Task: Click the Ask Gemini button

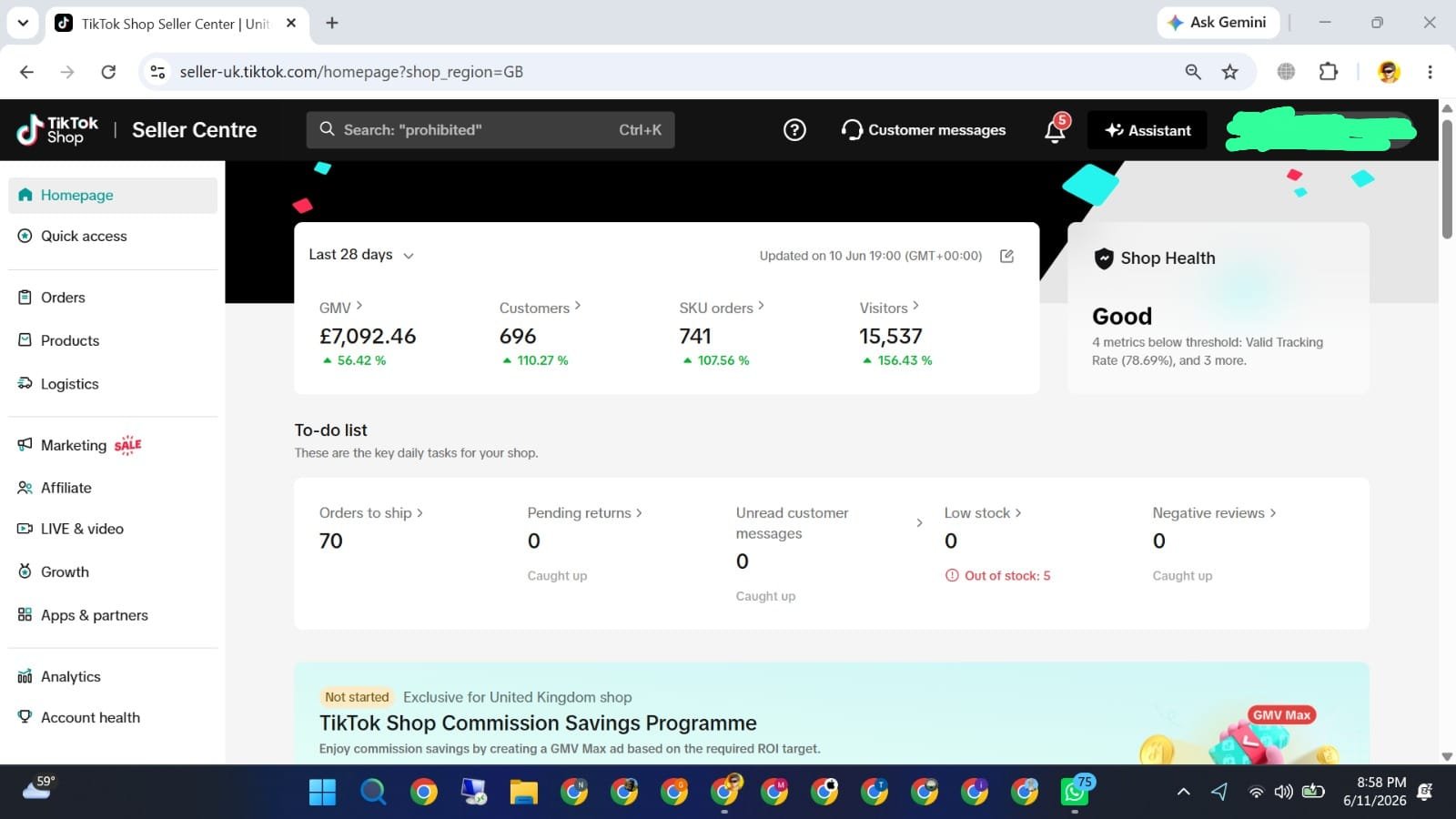Action: [1218, 23]
